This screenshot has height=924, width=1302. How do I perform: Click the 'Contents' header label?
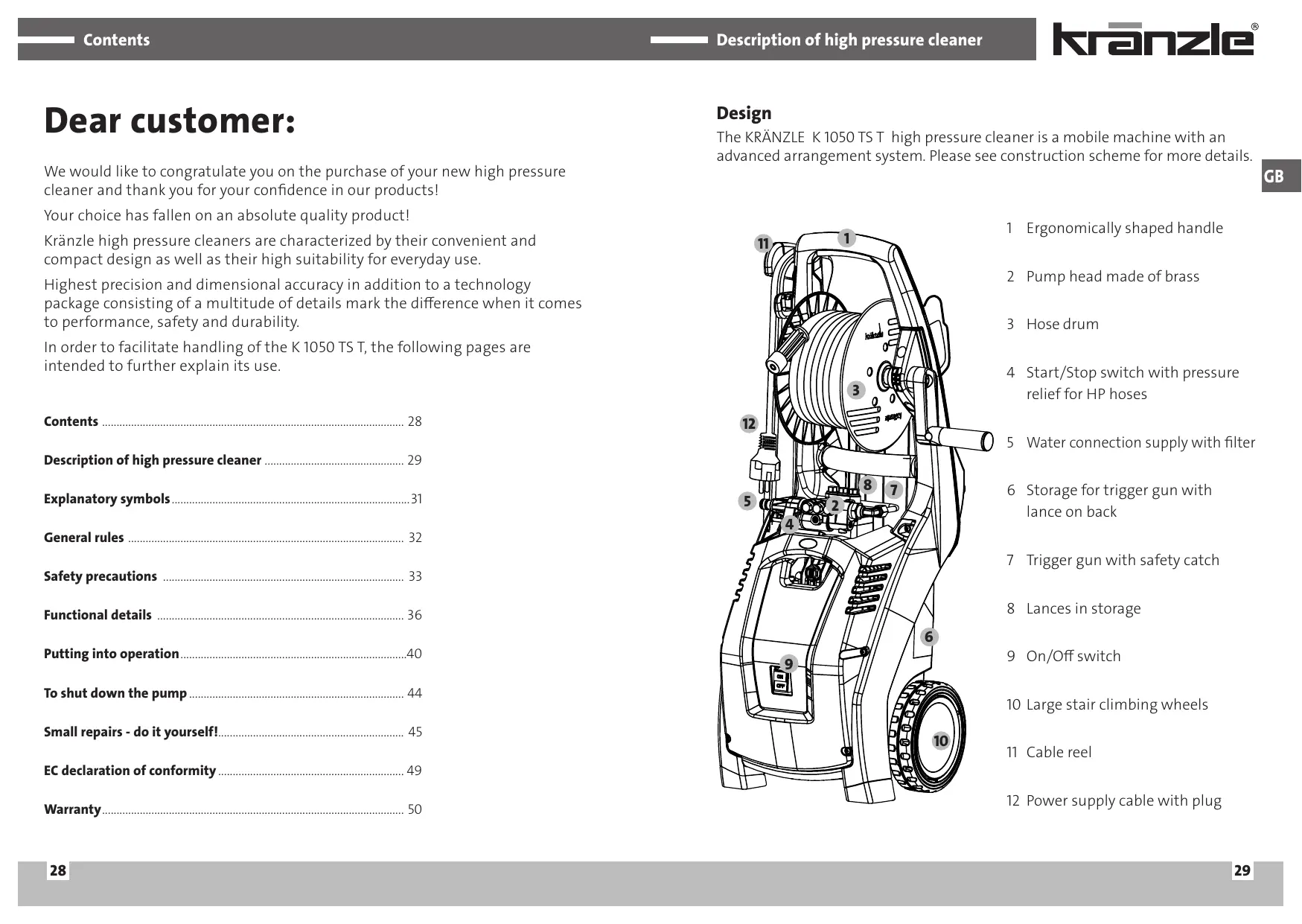point(116,40)
